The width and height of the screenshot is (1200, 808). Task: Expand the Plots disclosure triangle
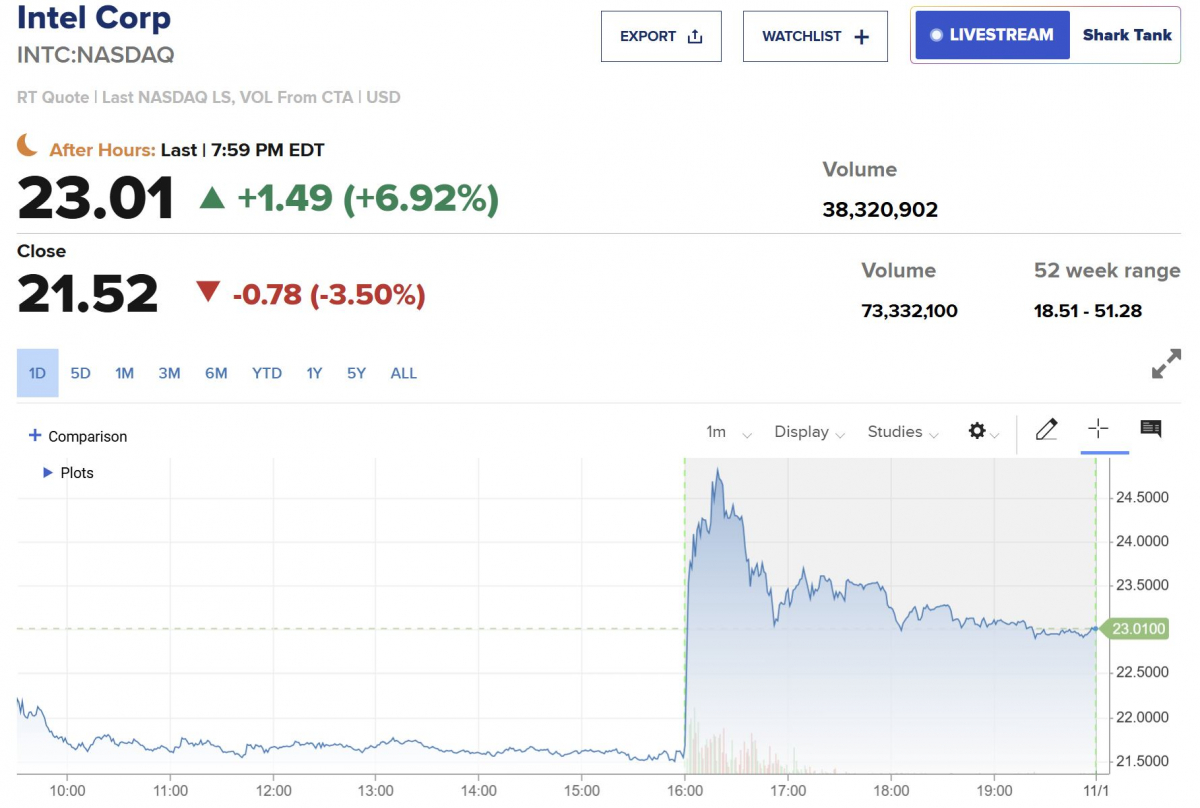pos(47,473)
